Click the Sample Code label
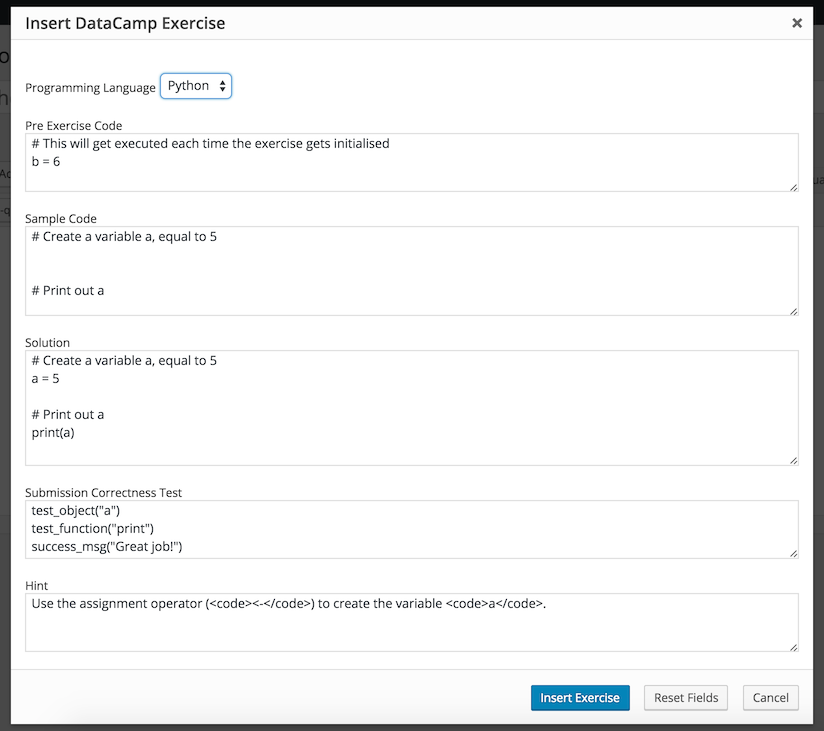This screenshot has height=731, width=824. [60, 219]
